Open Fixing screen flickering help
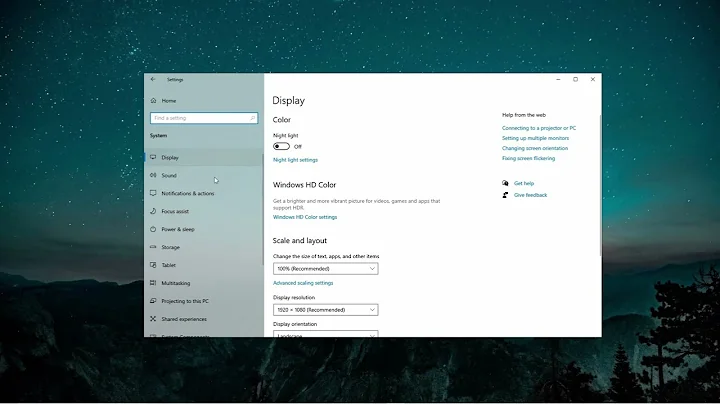The image size is (720, 404). [529, 158]
